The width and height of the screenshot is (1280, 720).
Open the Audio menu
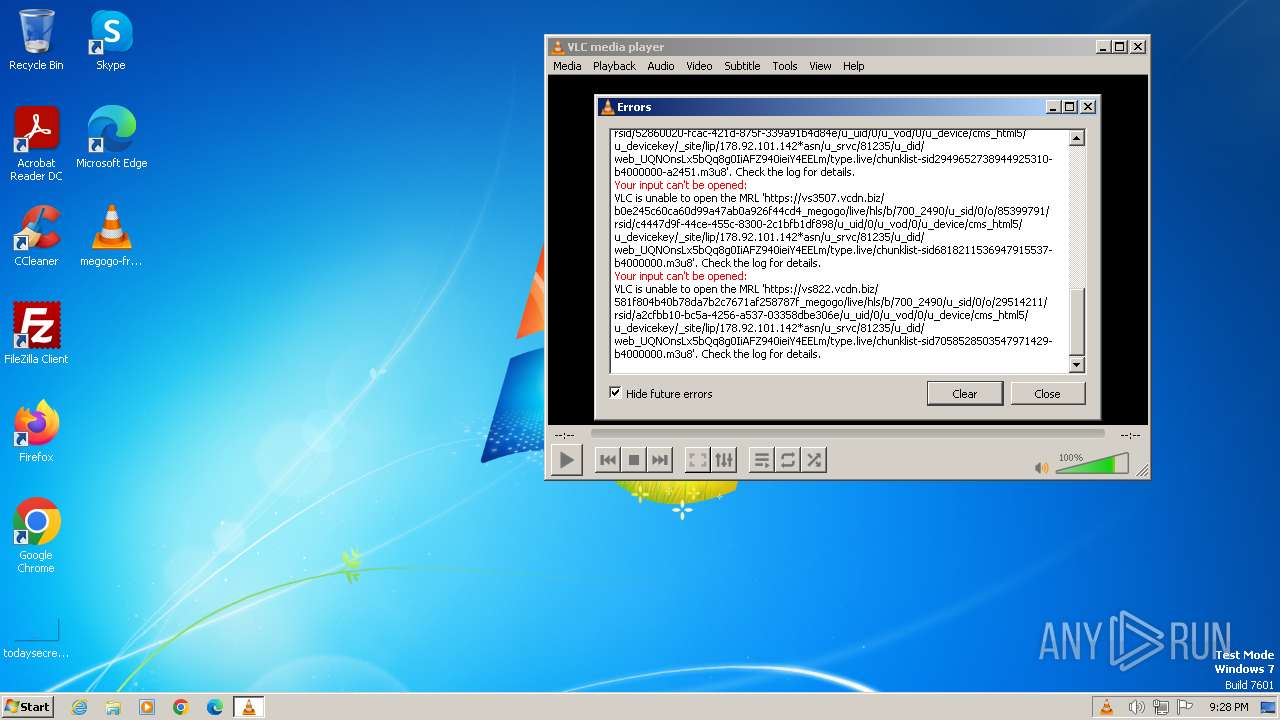click(x=660, y=66)
